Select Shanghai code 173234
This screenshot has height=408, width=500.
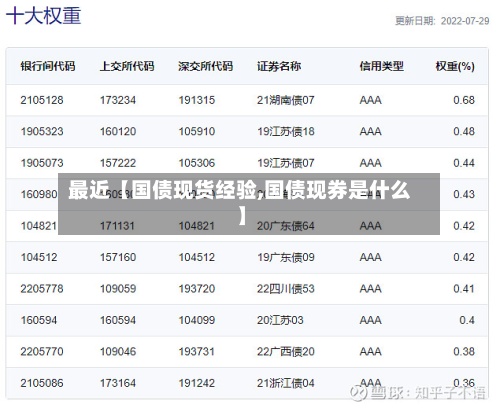tap(118, 100)
